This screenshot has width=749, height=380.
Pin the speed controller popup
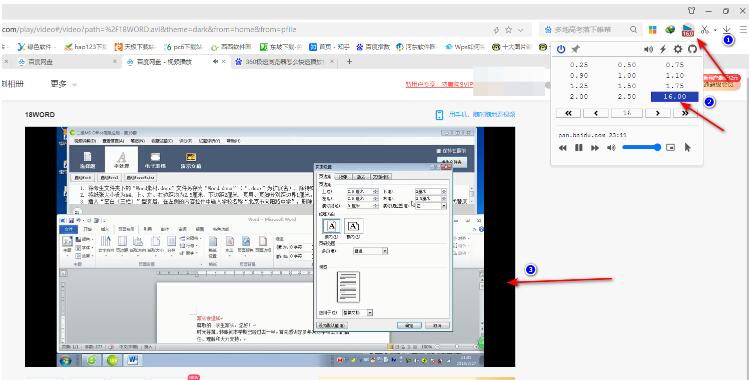[576, 49]
